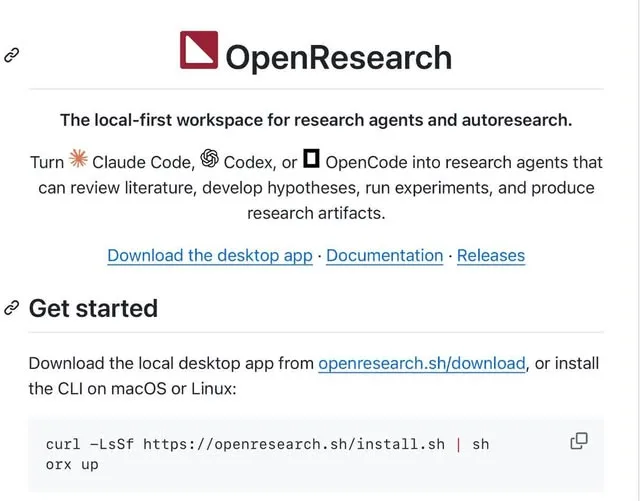Open the Documentation link
The width and height of the screenshot is (640, 501).
(384, 256)
